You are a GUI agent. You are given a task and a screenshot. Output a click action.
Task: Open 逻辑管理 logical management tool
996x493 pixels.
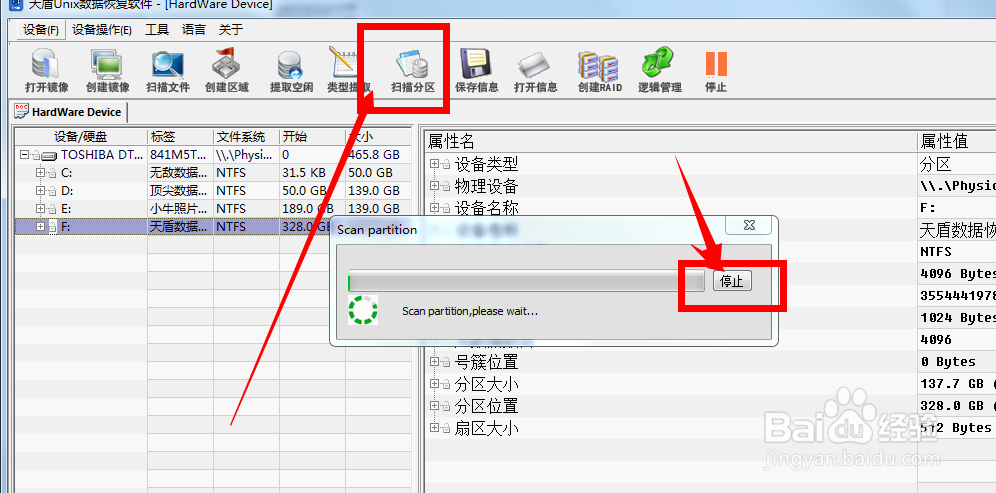(660, 71)
